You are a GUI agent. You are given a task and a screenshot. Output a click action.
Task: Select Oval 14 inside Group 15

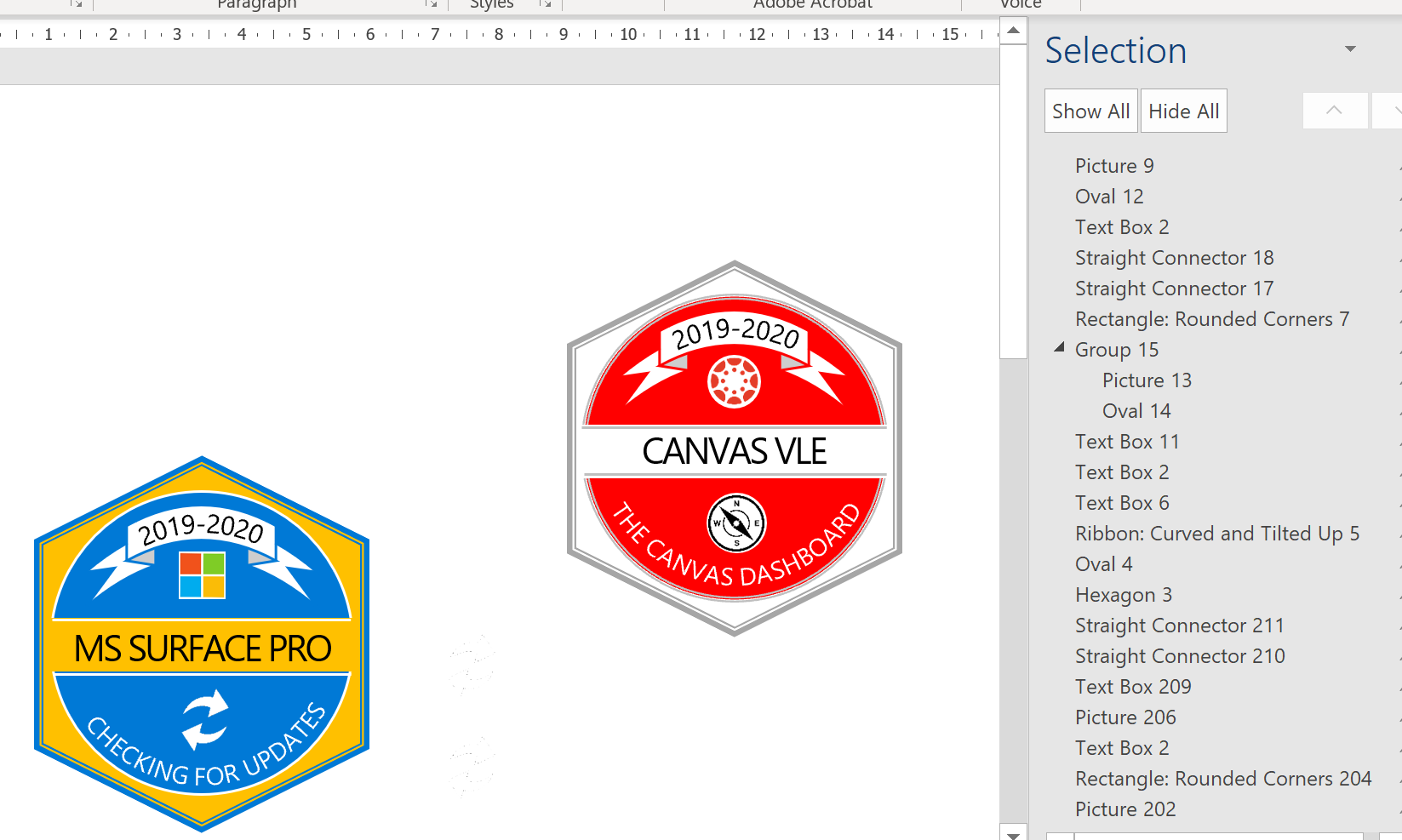(x=1136, y=411)
